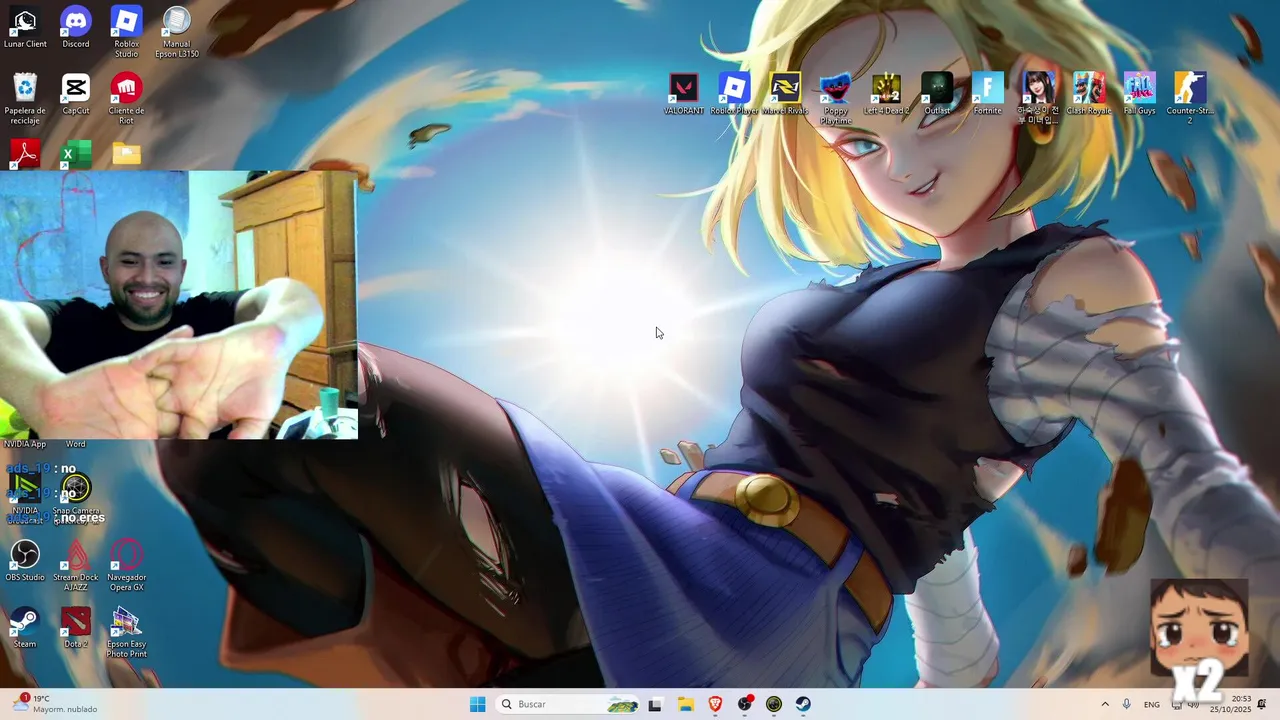
Task: Open Task View in the taskbar
Action: [655, 704]
